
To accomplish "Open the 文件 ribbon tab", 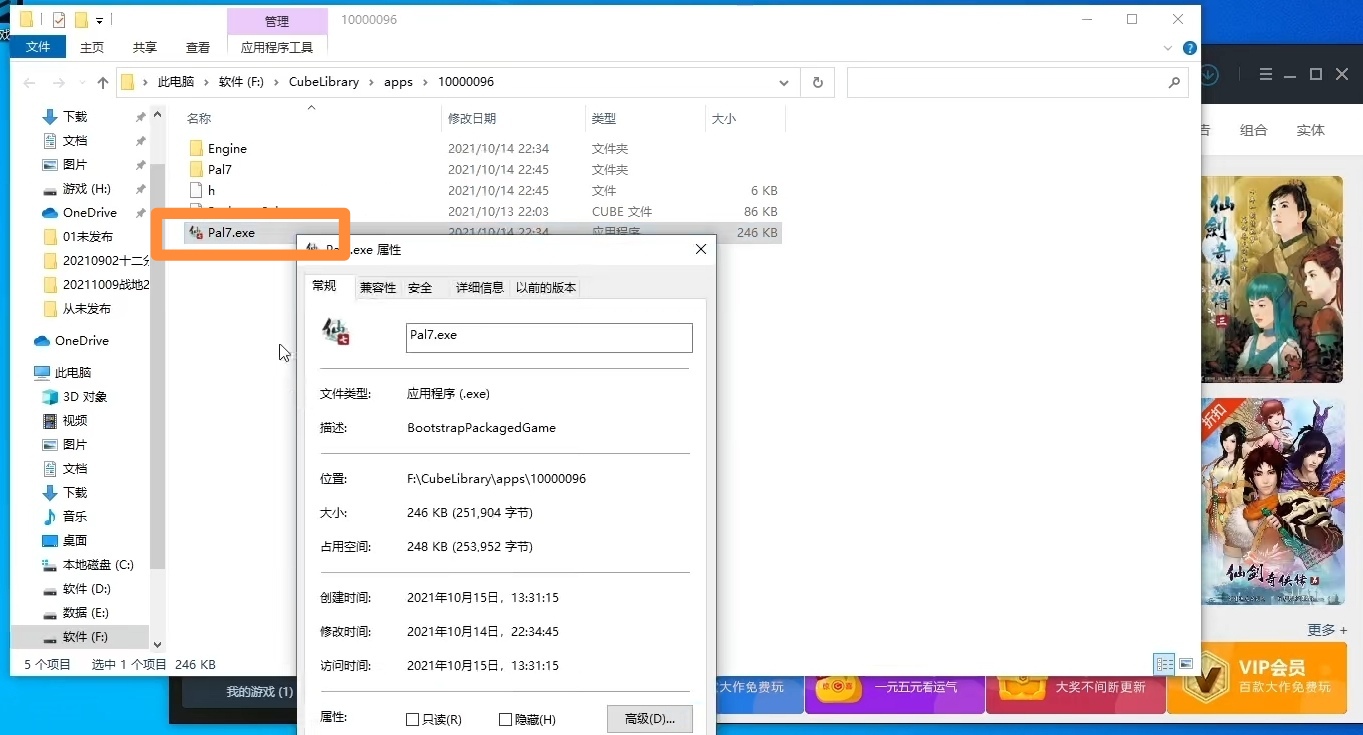I will click(38, 47).
